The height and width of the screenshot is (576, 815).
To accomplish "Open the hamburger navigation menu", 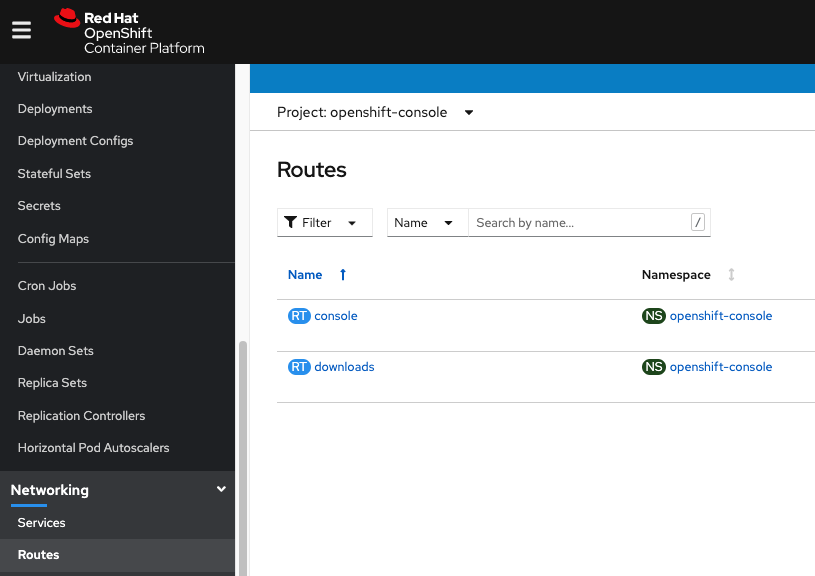I will pos(22,30).
